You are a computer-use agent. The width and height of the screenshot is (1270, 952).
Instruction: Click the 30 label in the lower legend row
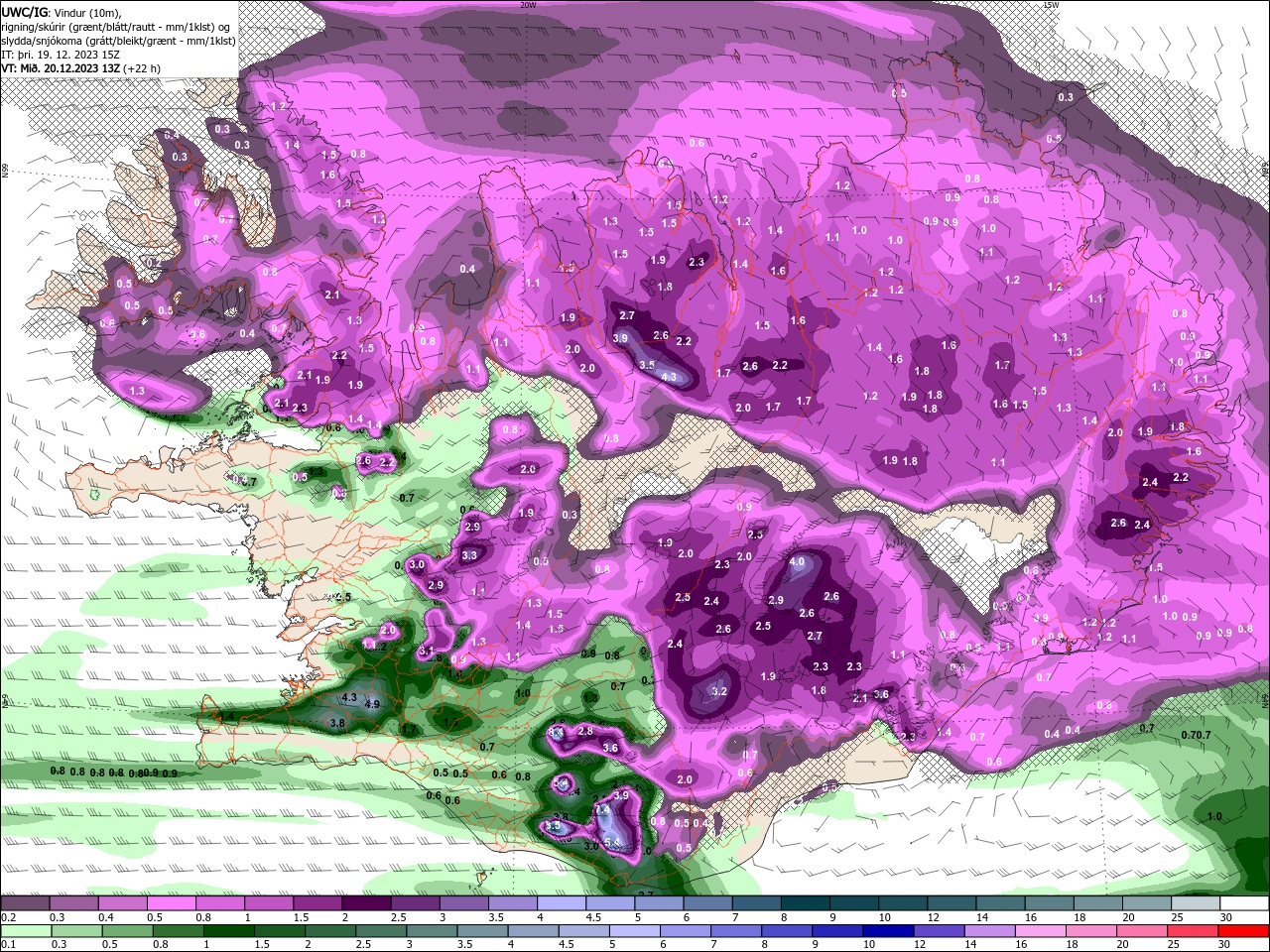[1226, 945]
